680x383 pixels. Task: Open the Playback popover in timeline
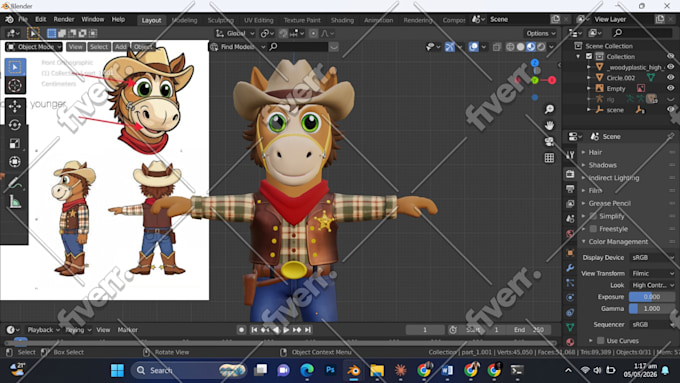pyautogui.click(x=43, y=330)
